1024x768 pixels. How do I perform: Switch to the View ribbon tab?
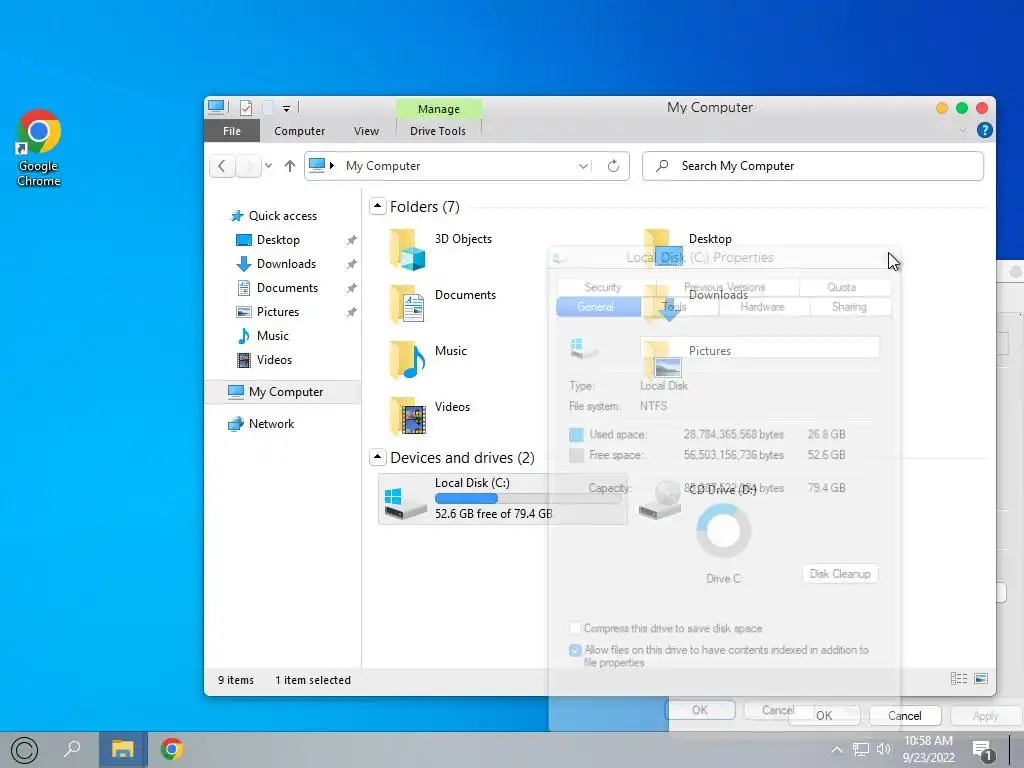click(x=366, y=131)
